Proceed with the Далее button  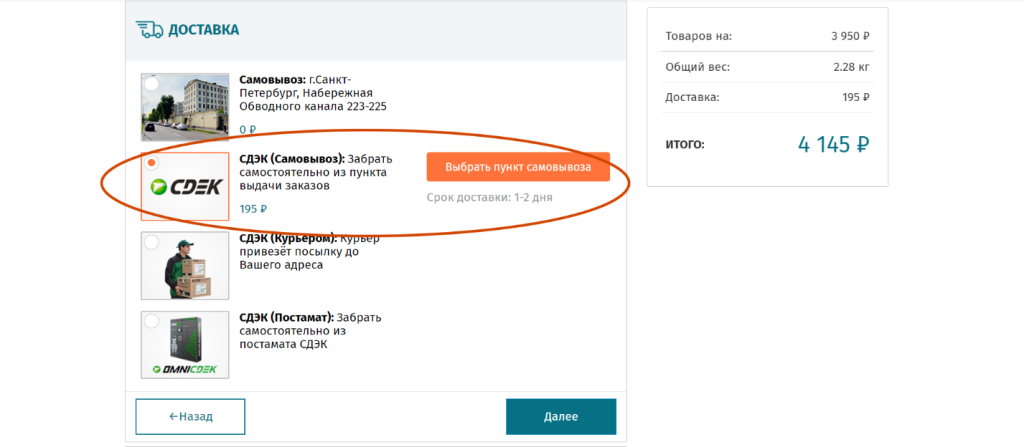[x=561, y=416]
